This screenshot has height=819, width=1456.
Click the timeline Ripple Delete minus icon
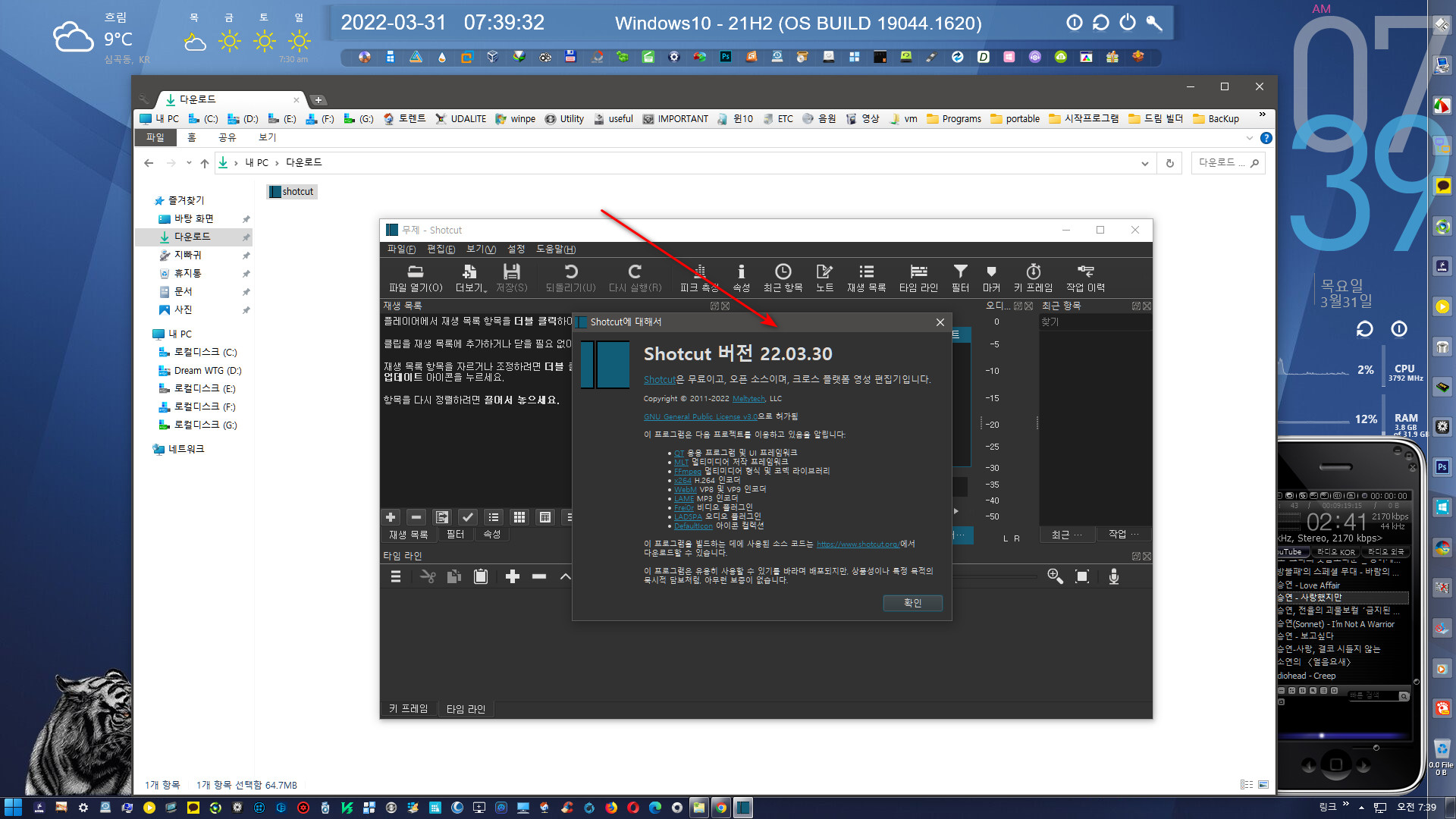tap(539, 577)
